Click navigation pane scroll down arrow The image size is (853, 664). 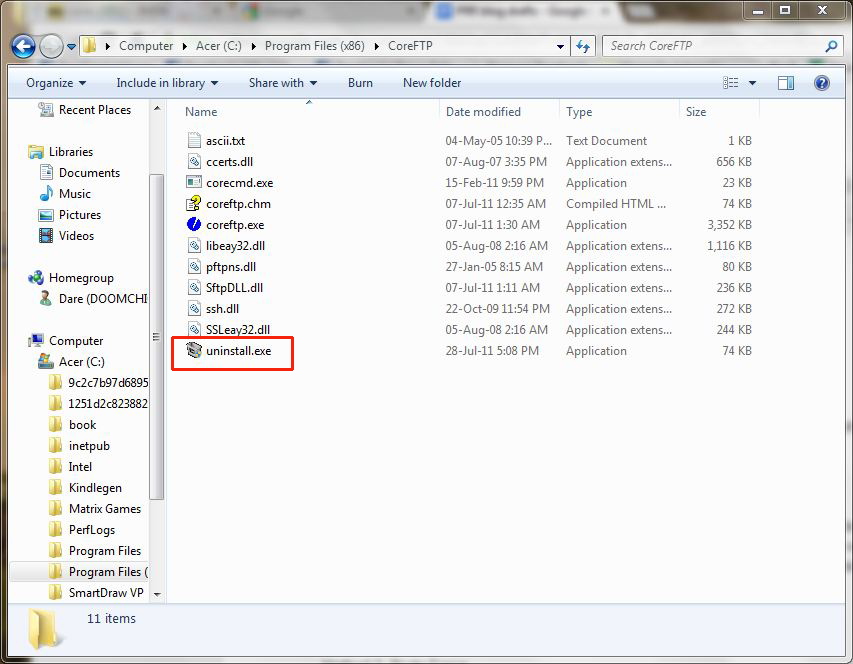point(157,594)
